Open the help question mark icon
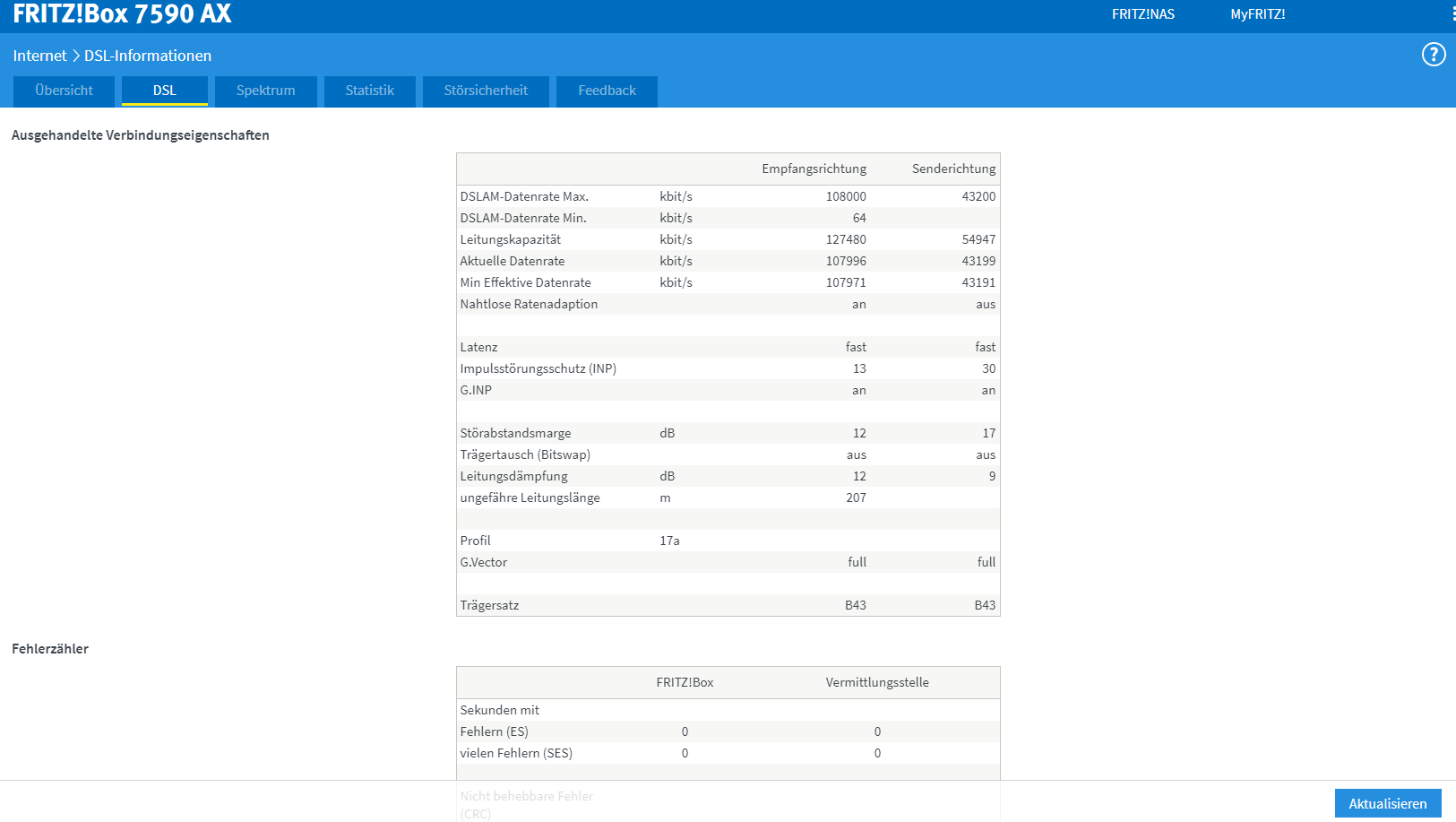 point(1434,55)
